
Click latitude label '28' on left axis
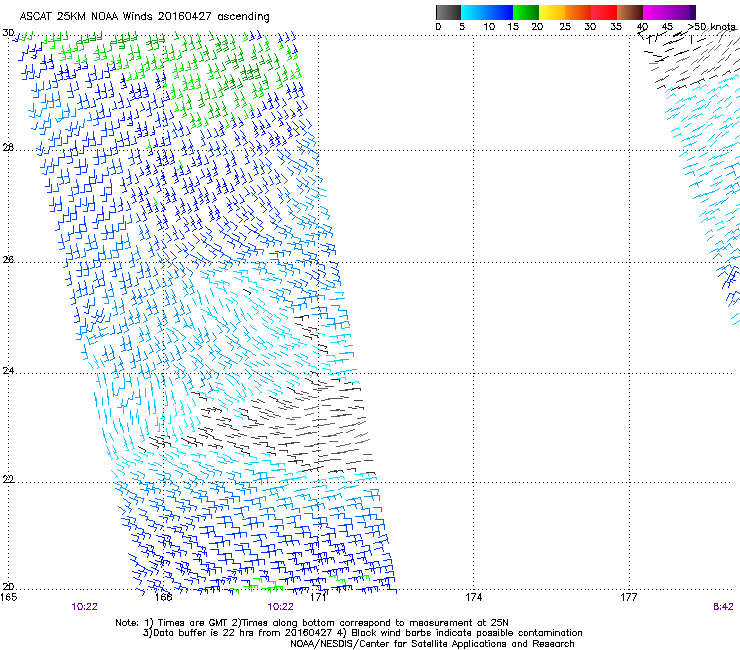tap(8, 148)
